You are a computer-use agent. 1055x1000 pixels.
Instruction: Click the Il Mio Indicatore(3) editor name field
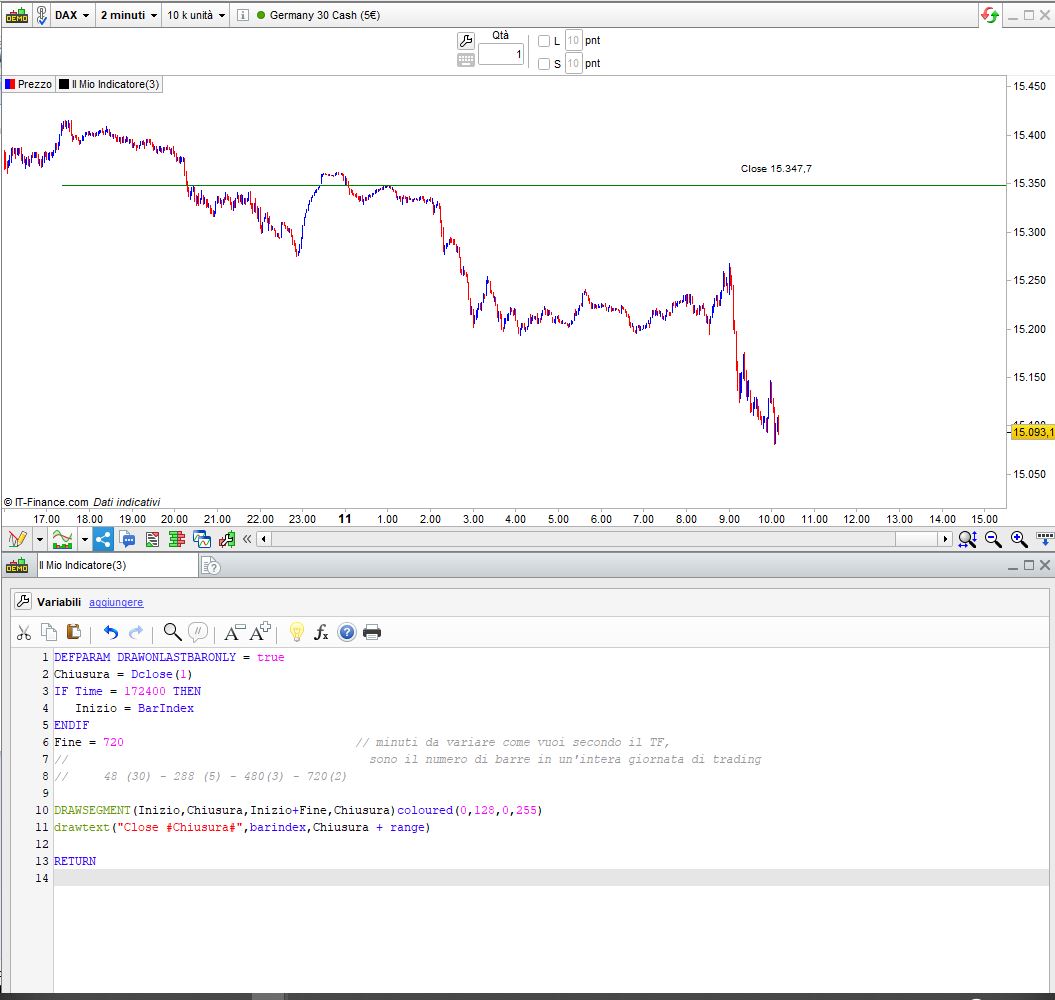[x=117, y=565]
